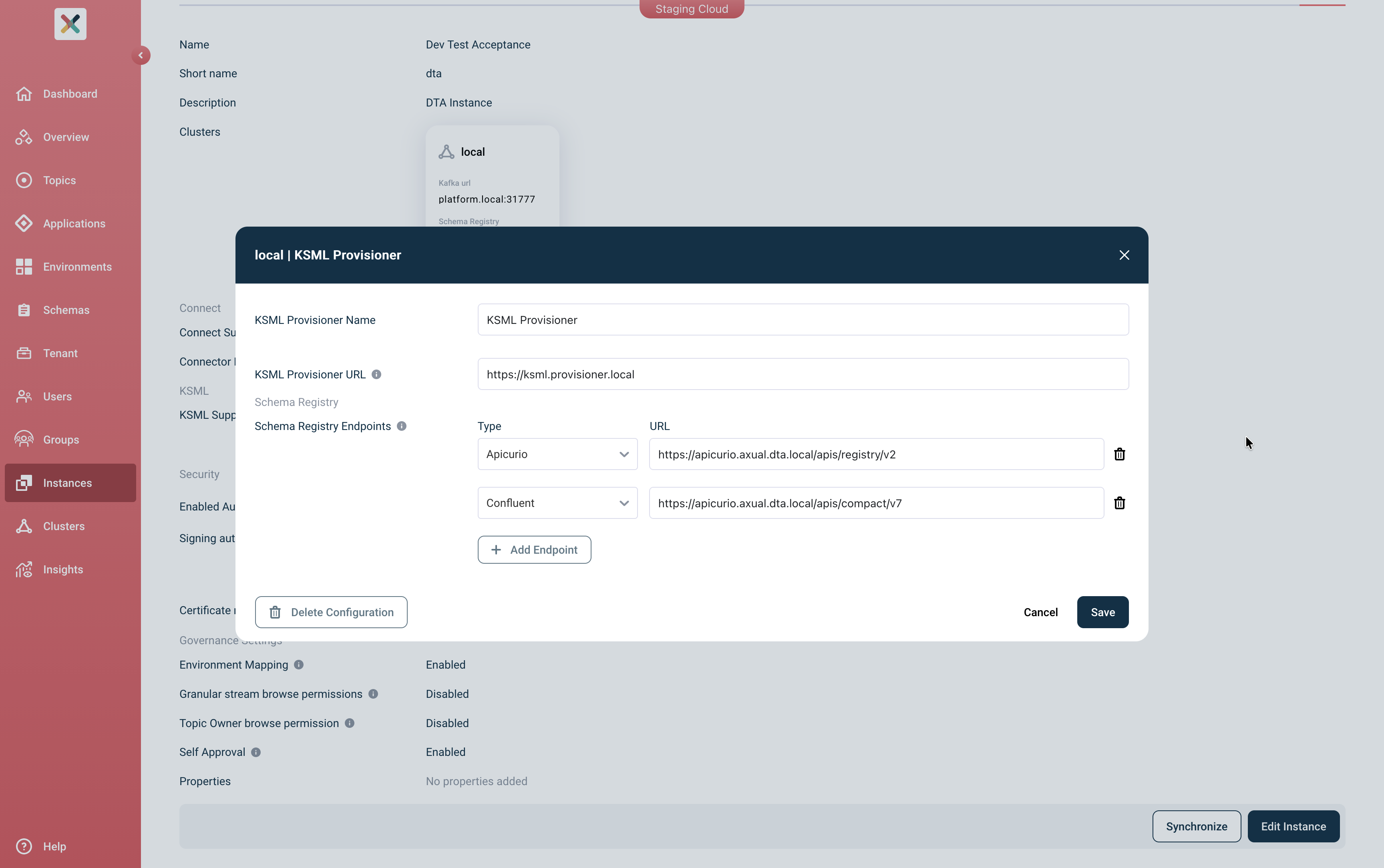The width and height of the screenshot is (1384, 868).
Task: Select the Topics sidebar icon
Action: (23, 180)
